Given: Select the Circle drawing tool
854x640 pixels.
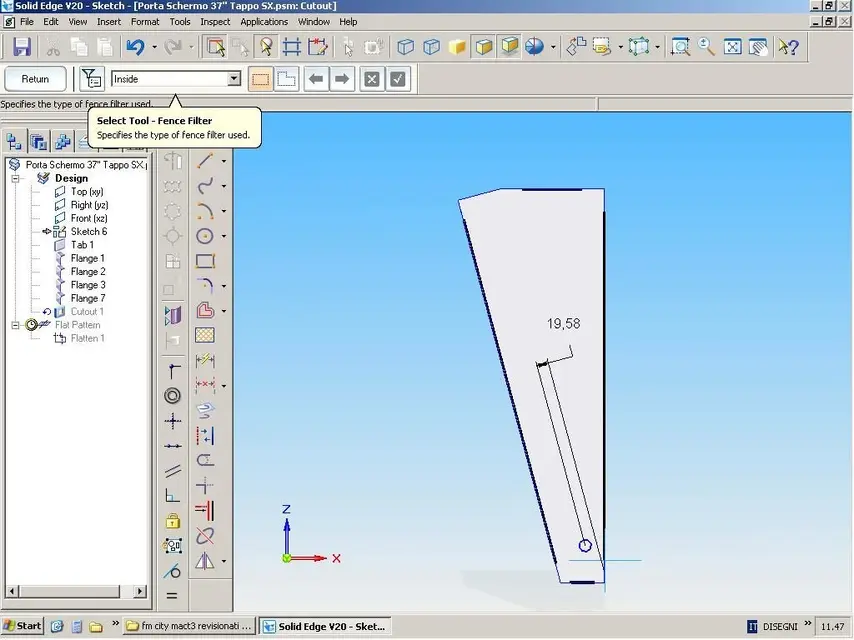Looking at the screenshot, I should point(205,236).
